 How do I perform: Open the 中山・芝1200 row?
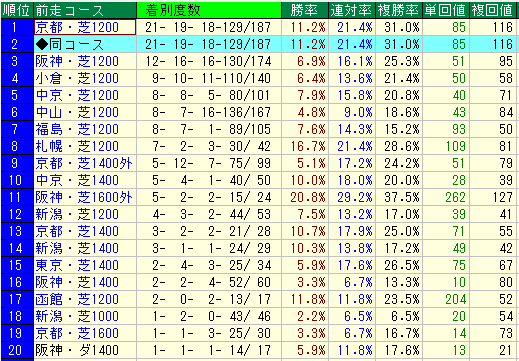(258, 112)
